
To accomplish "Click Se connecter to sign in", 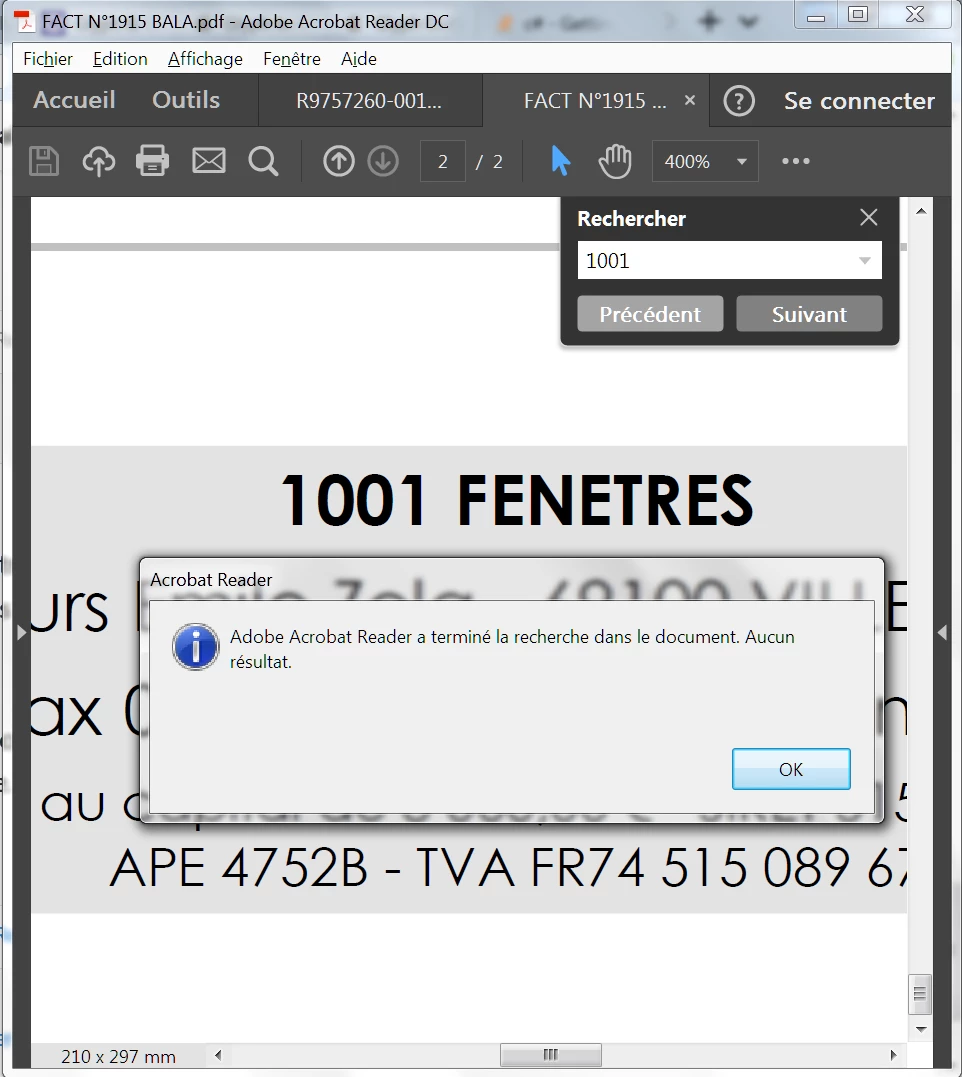I will (x=859, y=101).
